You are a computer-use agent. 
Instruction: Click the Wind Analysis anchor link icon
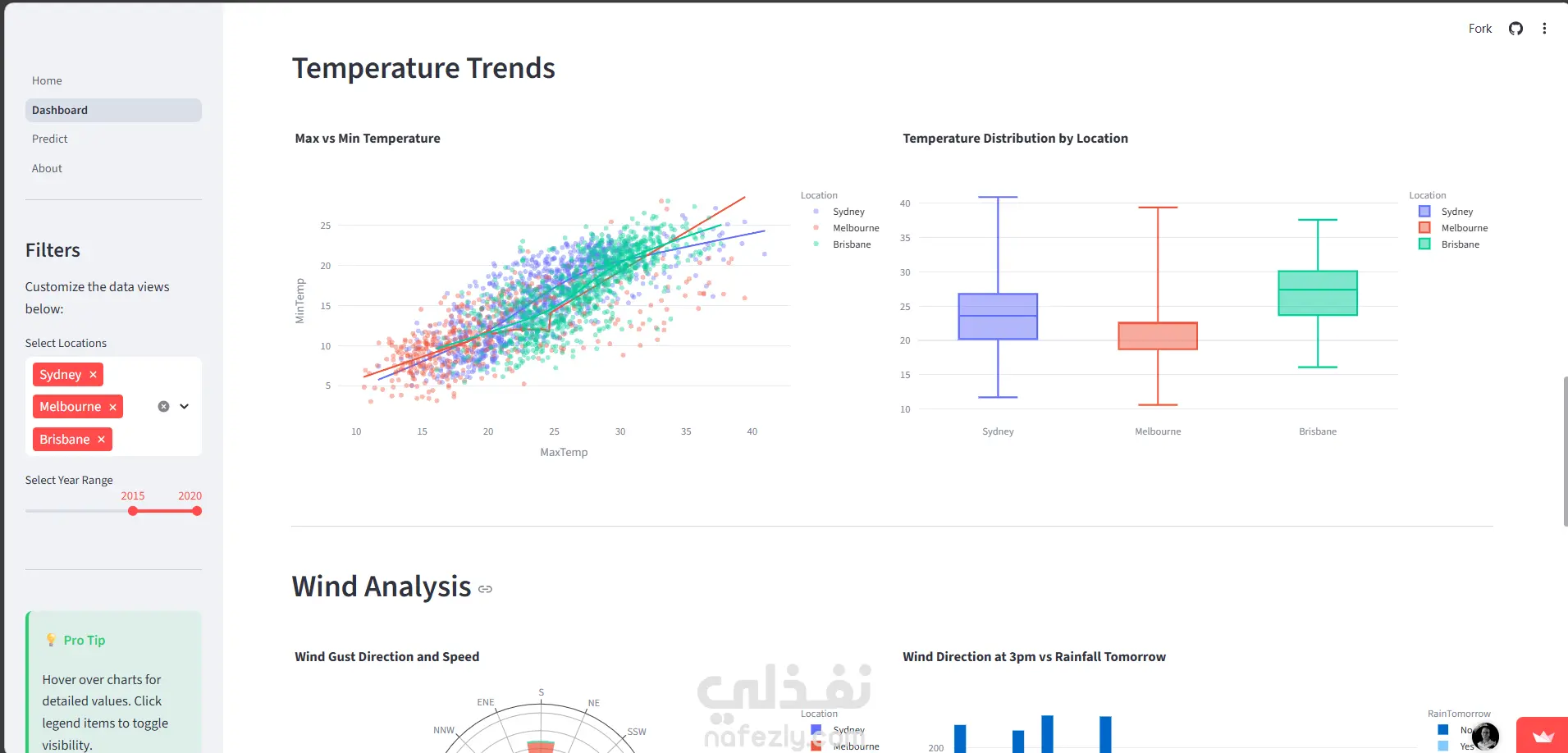pyautogui.click(x=486, y=589)
